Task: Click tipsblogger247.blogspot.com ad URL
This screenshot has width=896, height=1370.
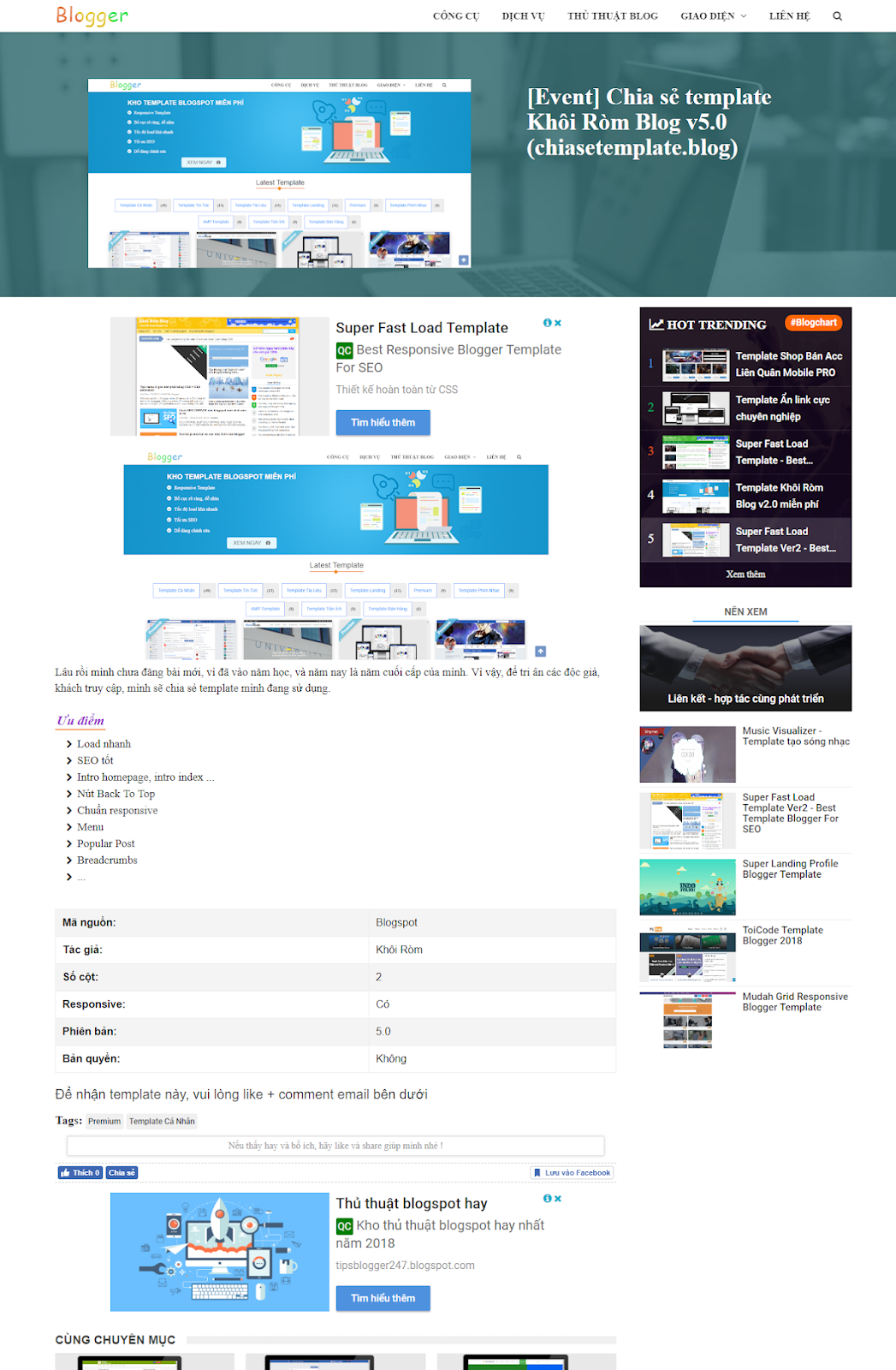Action: [405, 1266]
